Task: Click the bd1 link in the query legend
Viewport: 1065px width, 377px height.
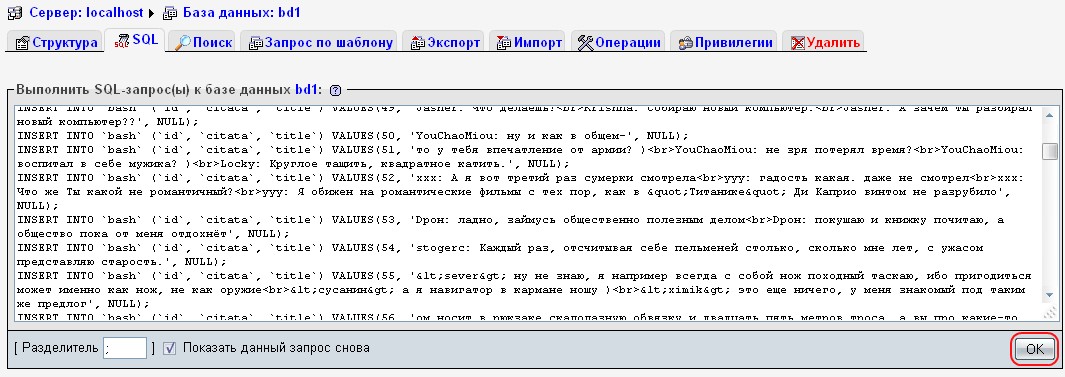Action: pos(306,90)
